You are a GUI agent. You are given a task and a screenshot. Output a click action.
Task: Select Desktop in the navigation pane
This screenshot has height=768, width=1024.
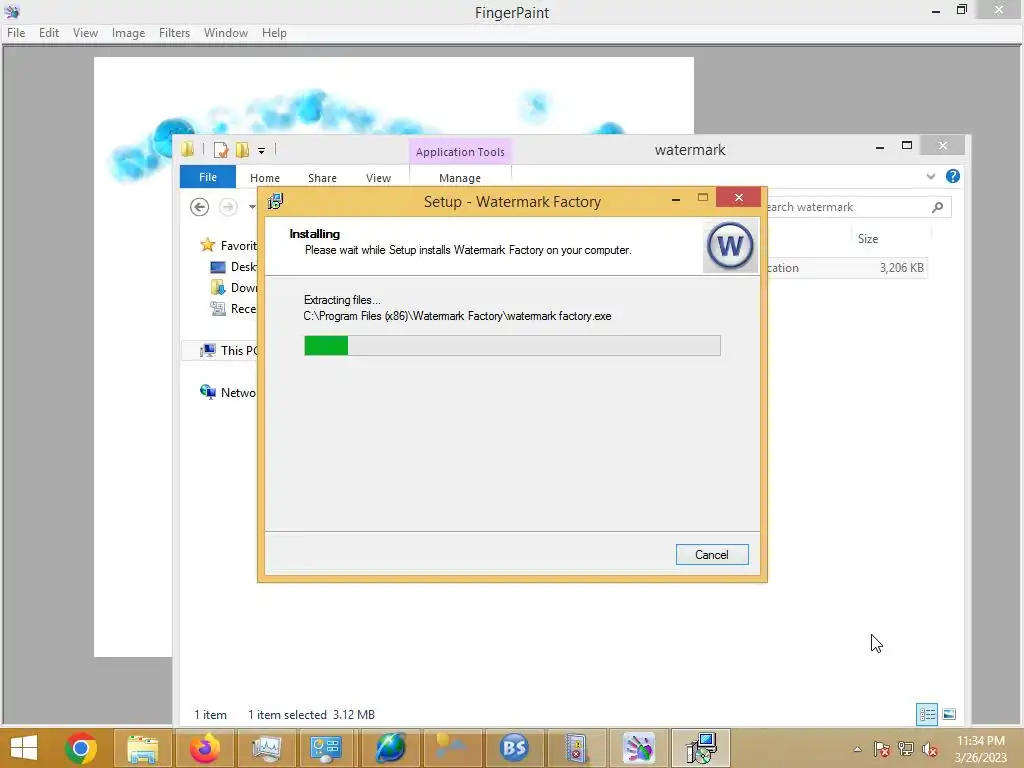pos(233,266)
